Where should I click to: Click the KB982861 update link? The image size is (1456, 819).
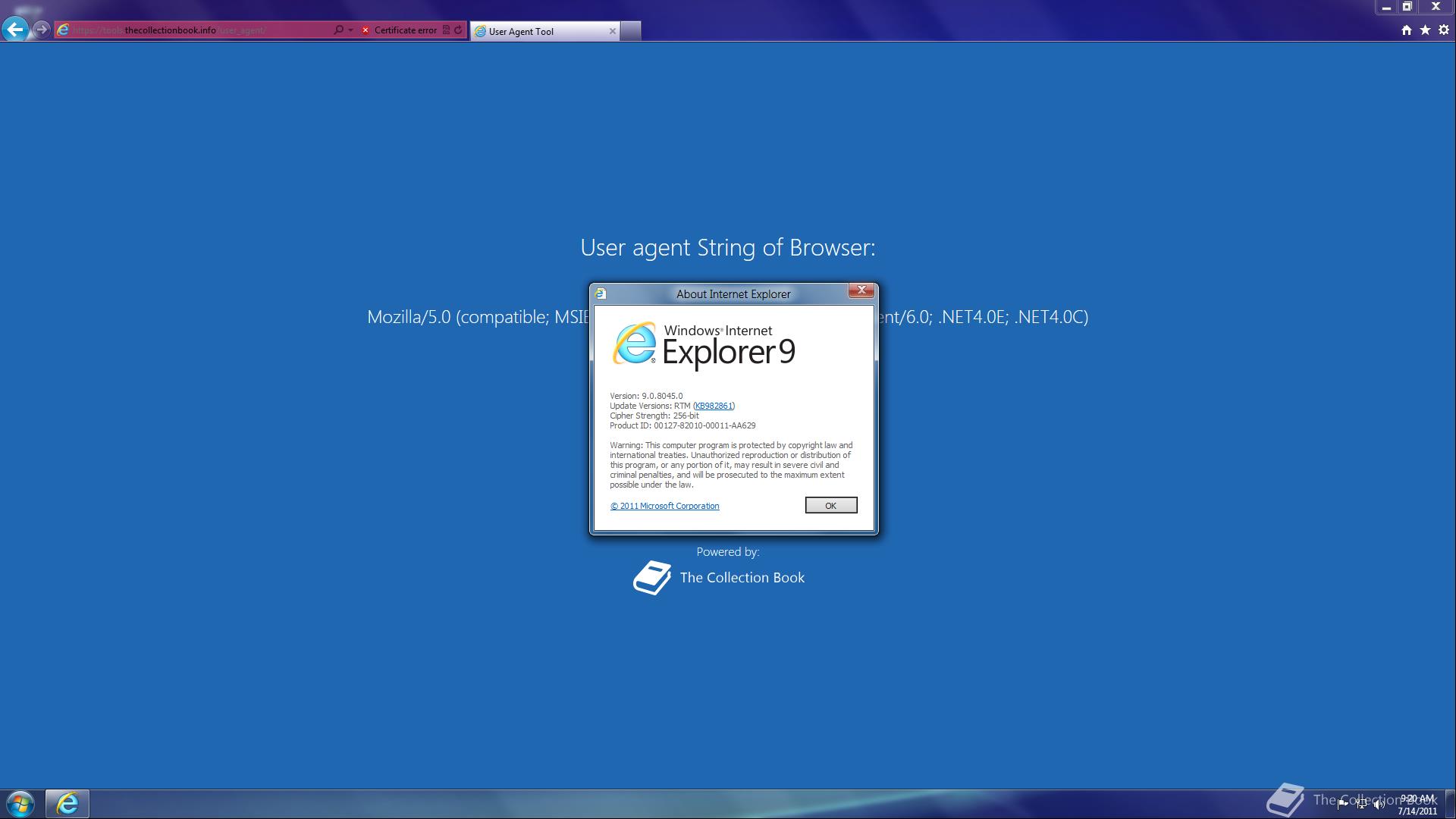[714, 406]
